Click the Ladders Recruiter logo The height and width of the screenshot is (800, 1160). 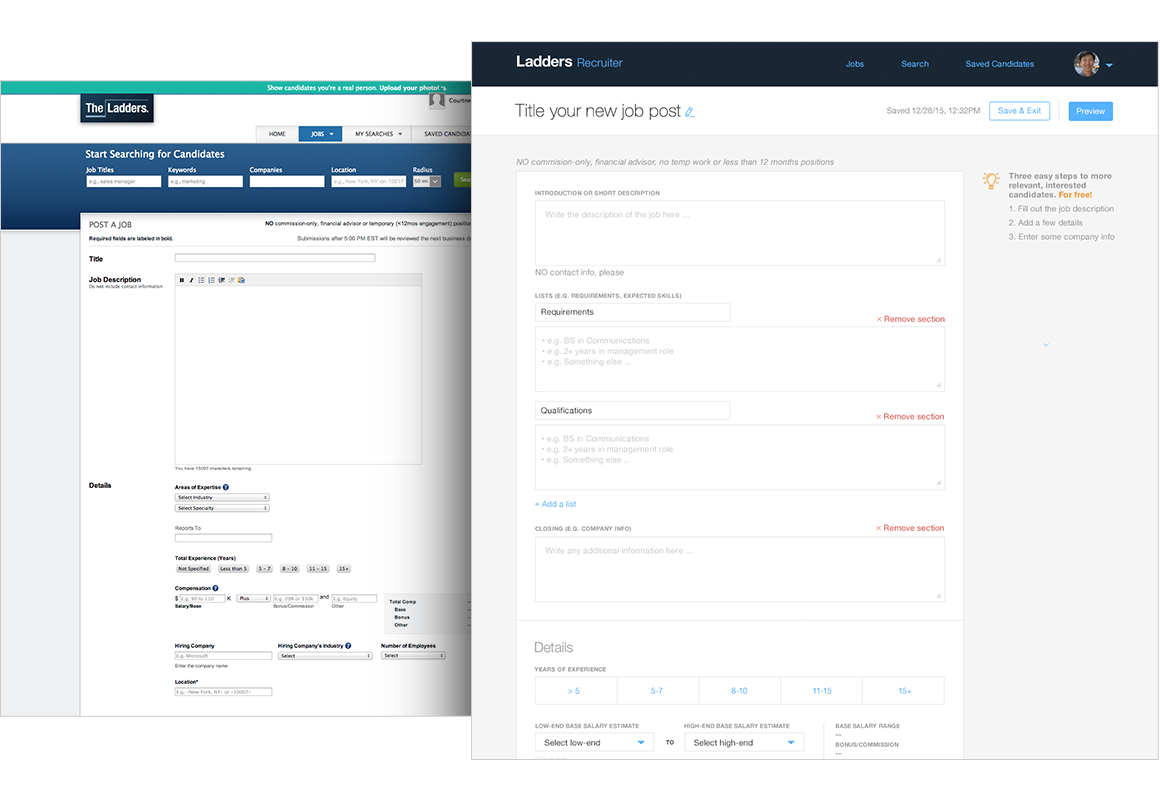point(569,62)
